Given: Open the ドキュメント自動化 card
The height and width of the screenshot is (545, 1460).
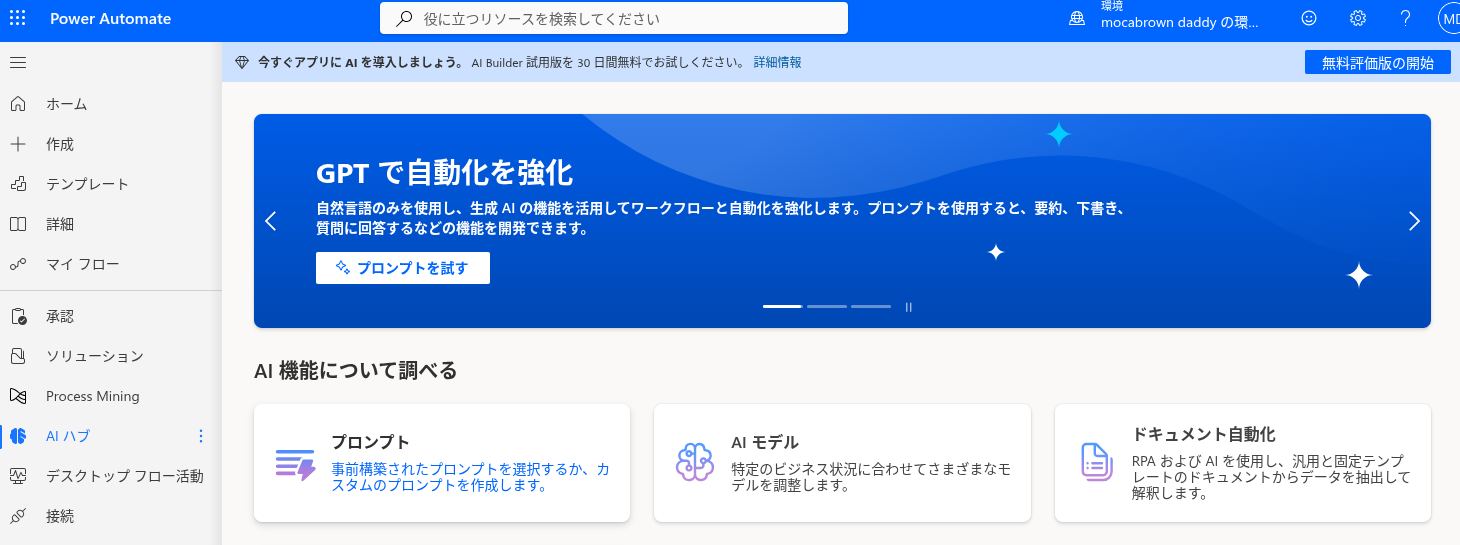Looking at the screenshot, I should [1243, 463].
